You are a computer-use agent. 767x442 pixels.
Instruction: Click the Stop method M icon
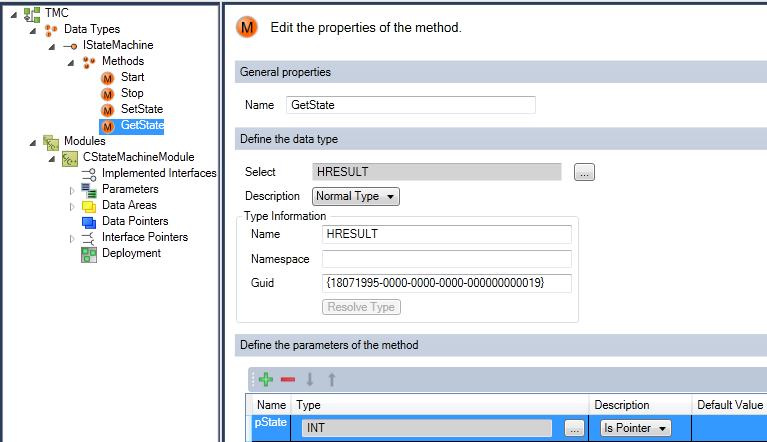tap(108, 94)
